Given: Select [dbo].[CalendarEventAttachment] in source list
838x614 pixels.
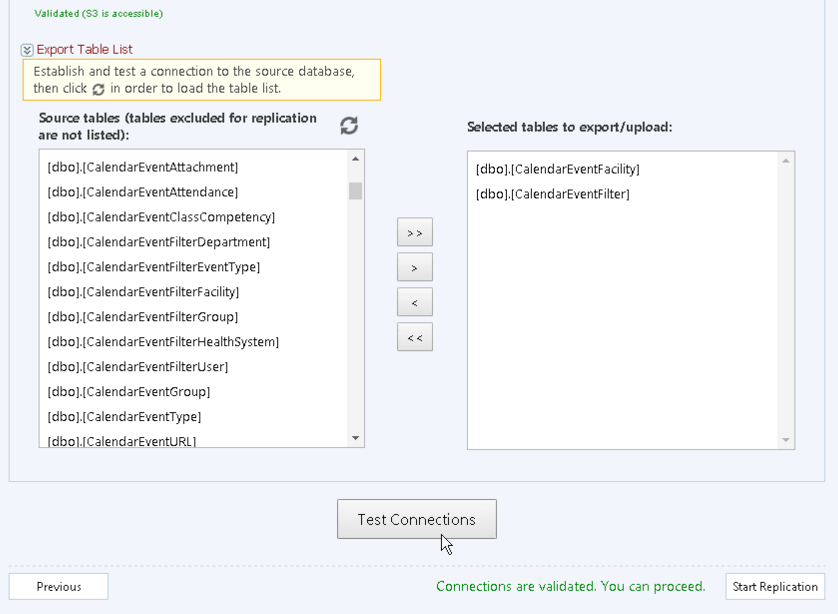Looking at the screenshot, I should point(144,167).
